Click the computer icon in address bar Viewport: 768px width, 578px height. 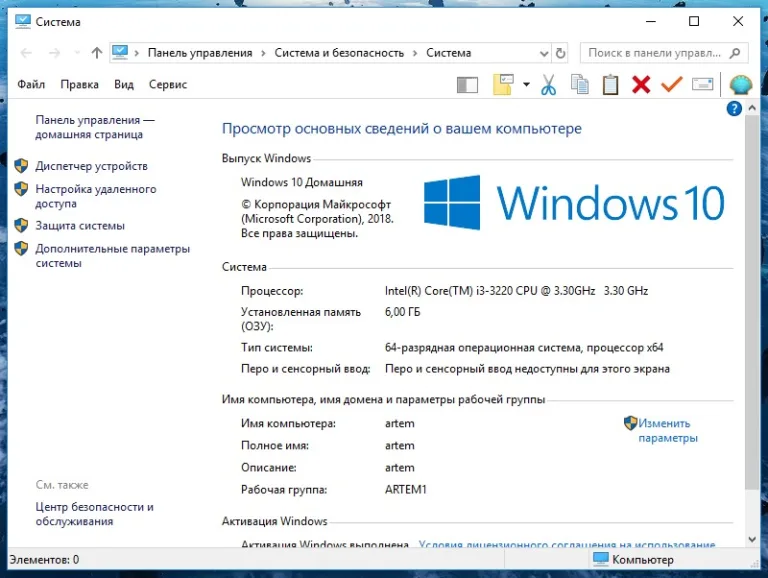pyautogui.click(x=120, y=52)
